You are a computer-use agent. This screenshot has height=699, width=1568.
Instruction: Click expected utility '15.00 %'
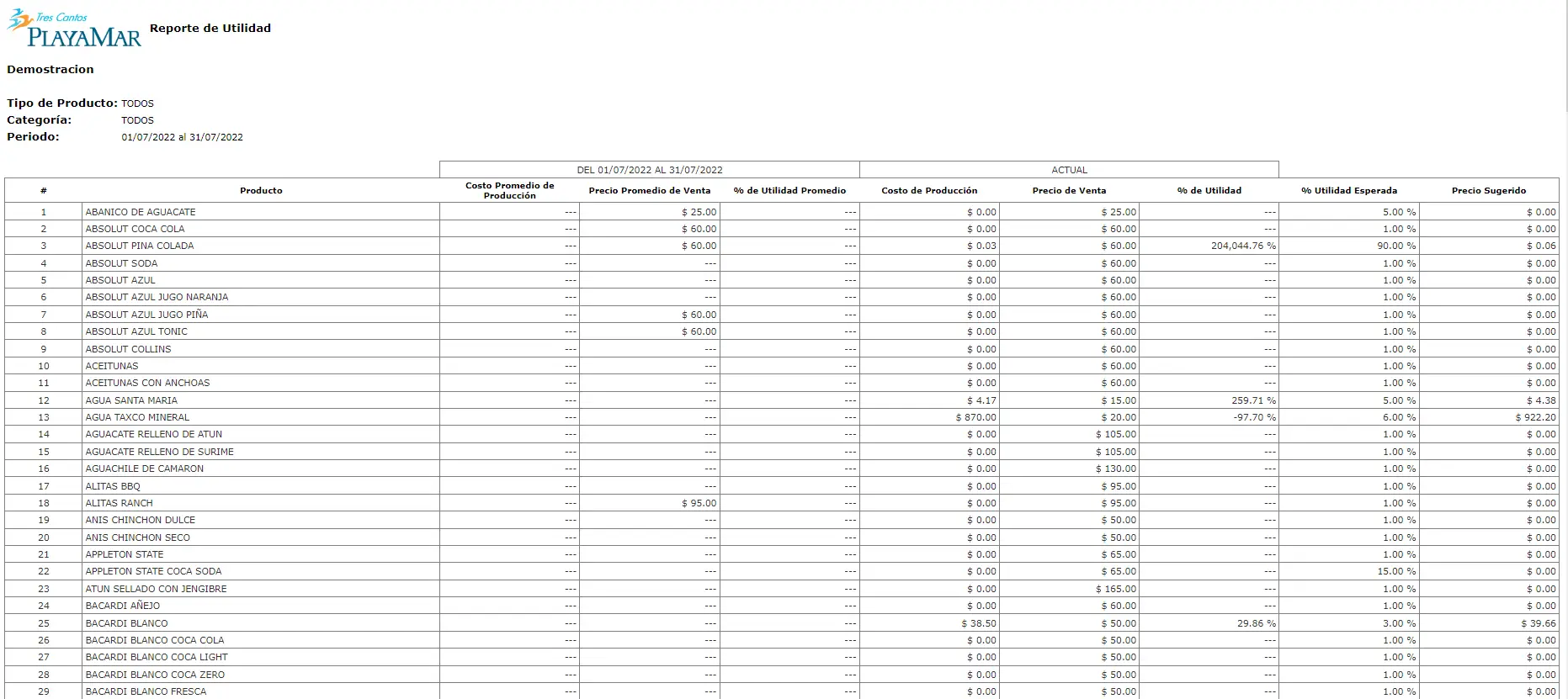pyautogui.click(x=1396, y=571)
